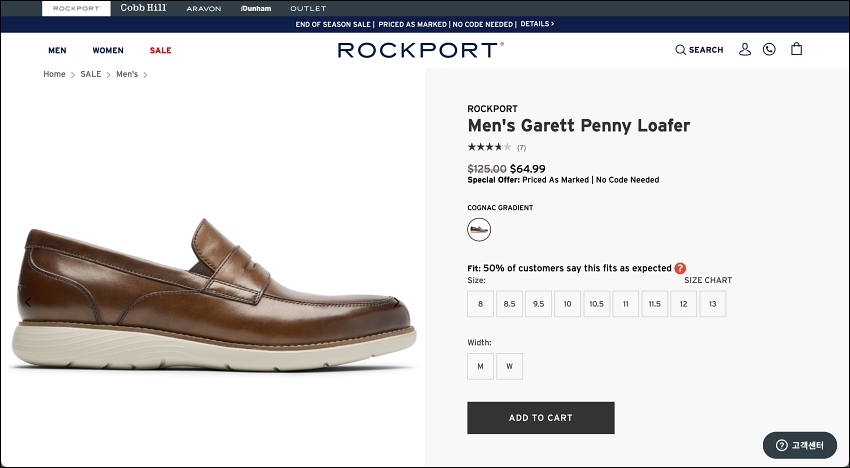The width and height of the screenshot is (850, 468).
Task: Select size 11
Action: [x=626, y=304]
